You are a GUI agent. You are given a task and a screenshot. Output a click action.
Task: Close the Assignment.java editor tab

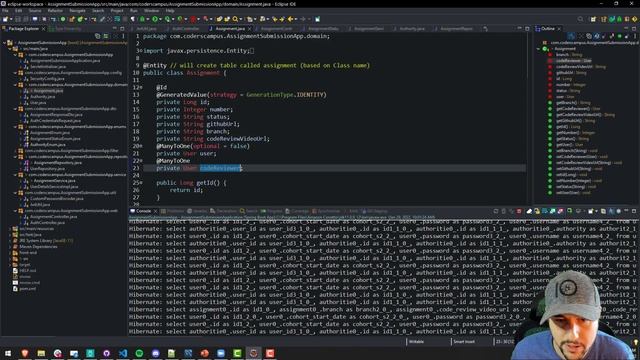pyautogui.click(x=249, y=29)
